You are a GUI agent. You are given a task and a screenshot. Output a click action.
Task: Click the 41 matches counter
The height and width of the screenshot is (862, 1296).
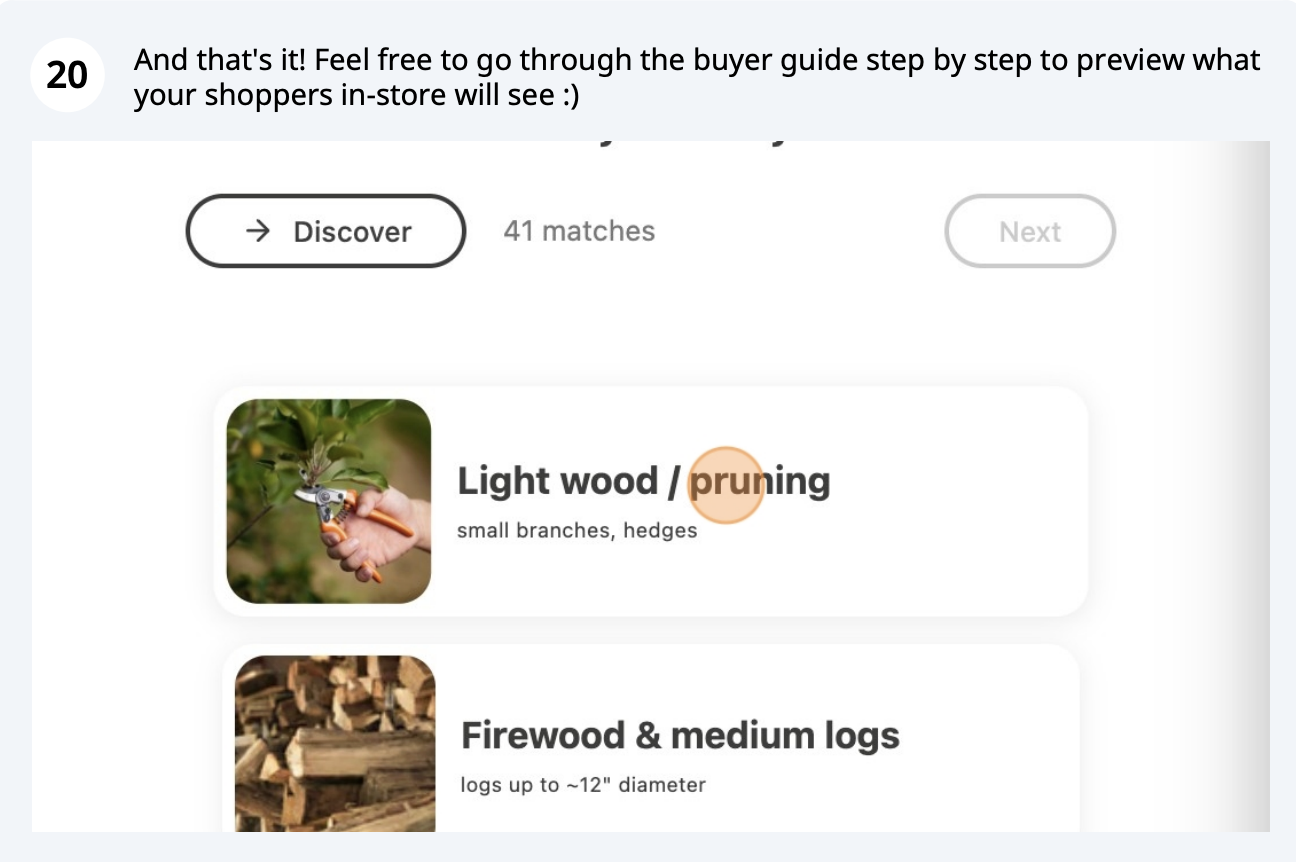tap(579, 231)
